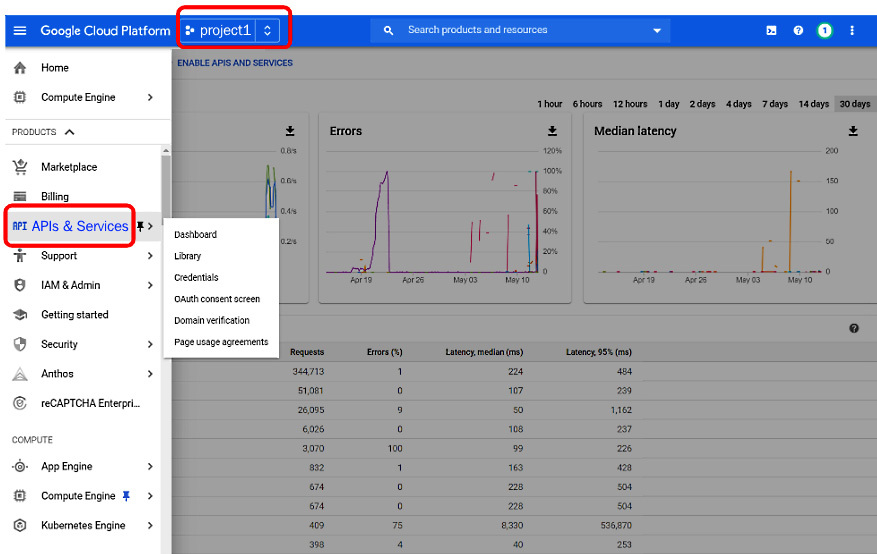Expand Support submenu arrow
877x554 pixels.
150,255
